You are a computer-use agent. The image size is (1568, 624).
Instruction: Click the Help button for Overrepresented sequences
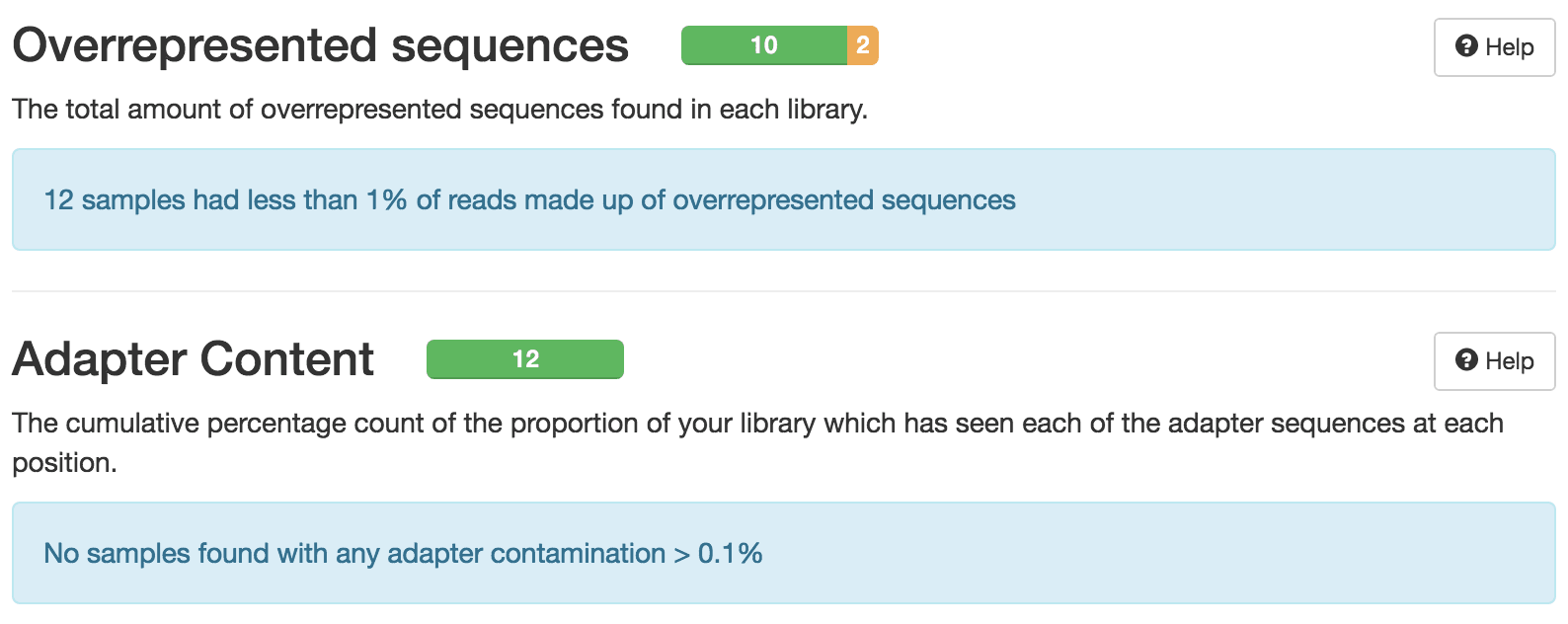pos(1494,47)
